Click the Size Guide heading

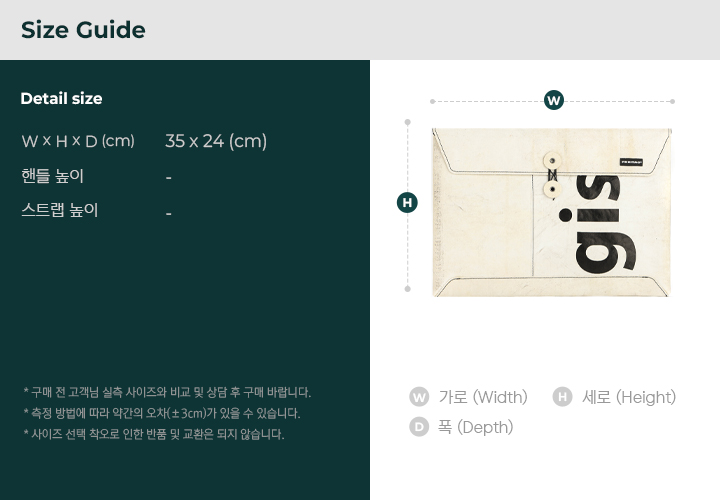click(83, 30)
